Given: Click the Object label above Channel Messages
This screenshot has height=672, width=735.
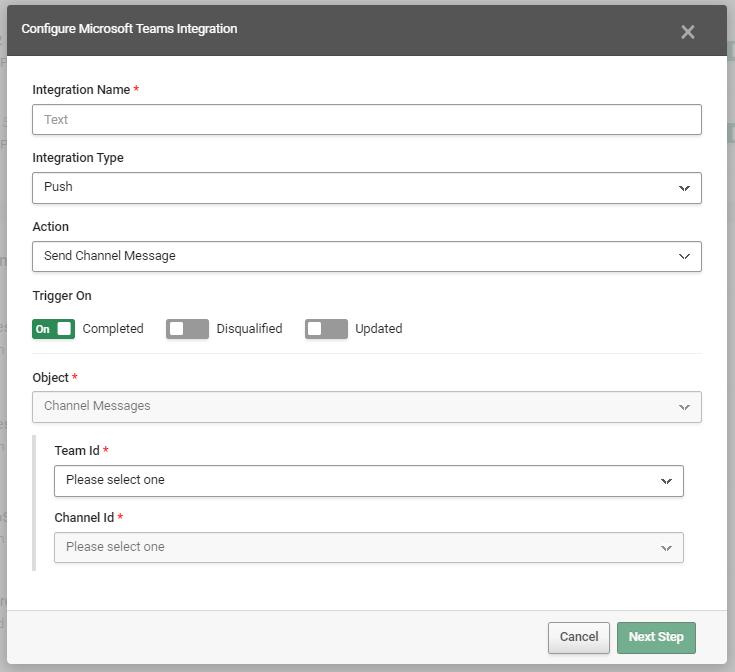Looking at the screenshot, I should click(x=51, y=377).
